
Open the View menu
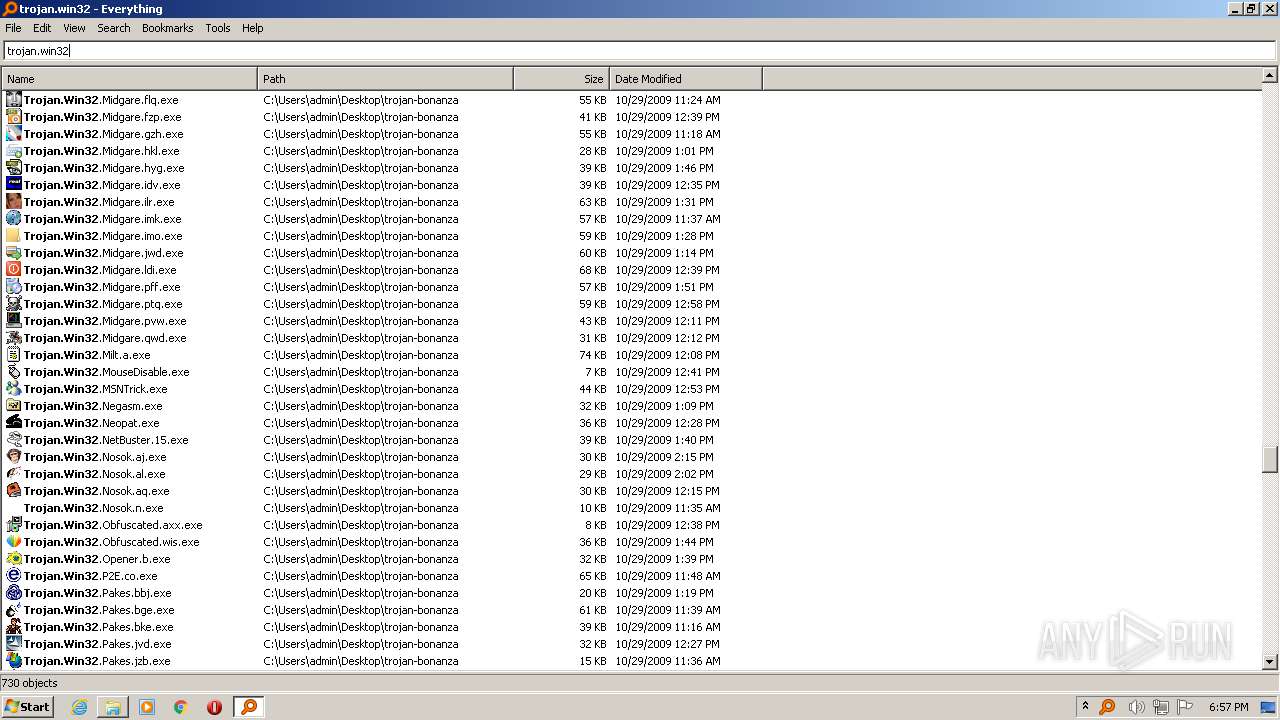(74, 28)
